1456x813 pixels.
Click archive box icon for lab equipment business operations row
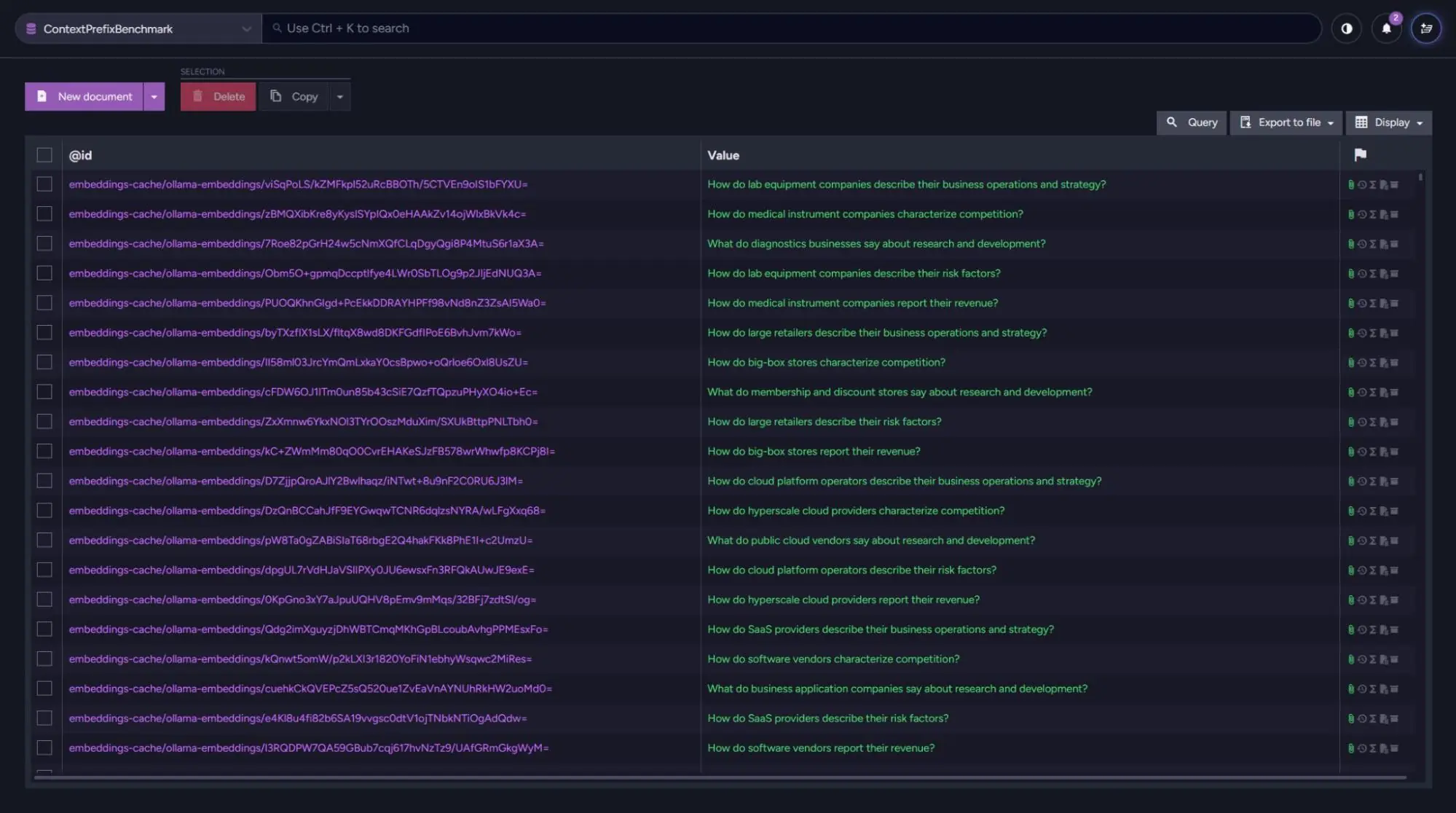(x=1394, y=184)
